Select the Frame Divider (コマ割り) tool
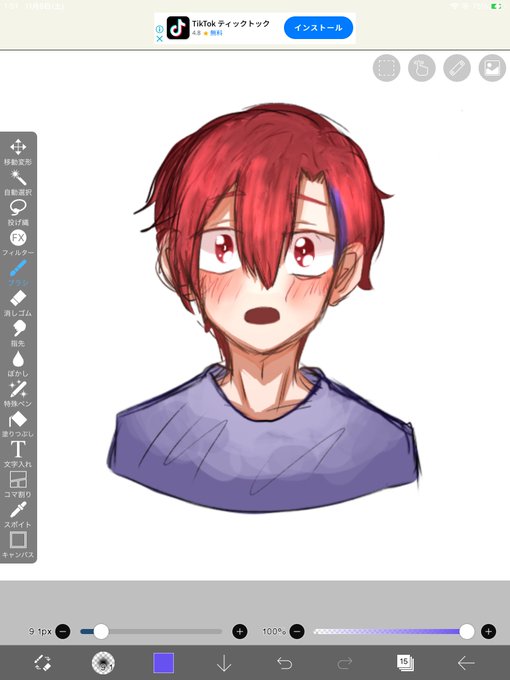This screenshot has width=510, height=680. click(18, 484)
